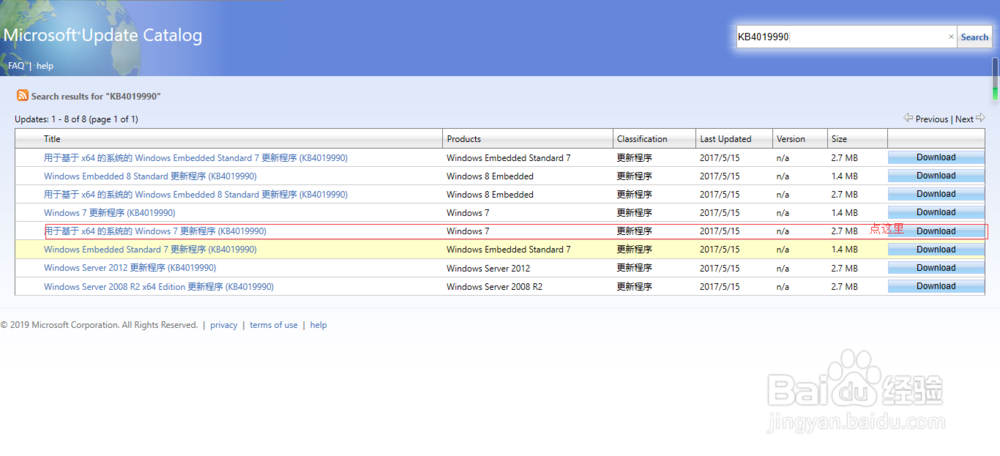Open x64 Windows 7 更新程序 link
The width and height of the screenshot is (1000, 456).
[155, 231]
